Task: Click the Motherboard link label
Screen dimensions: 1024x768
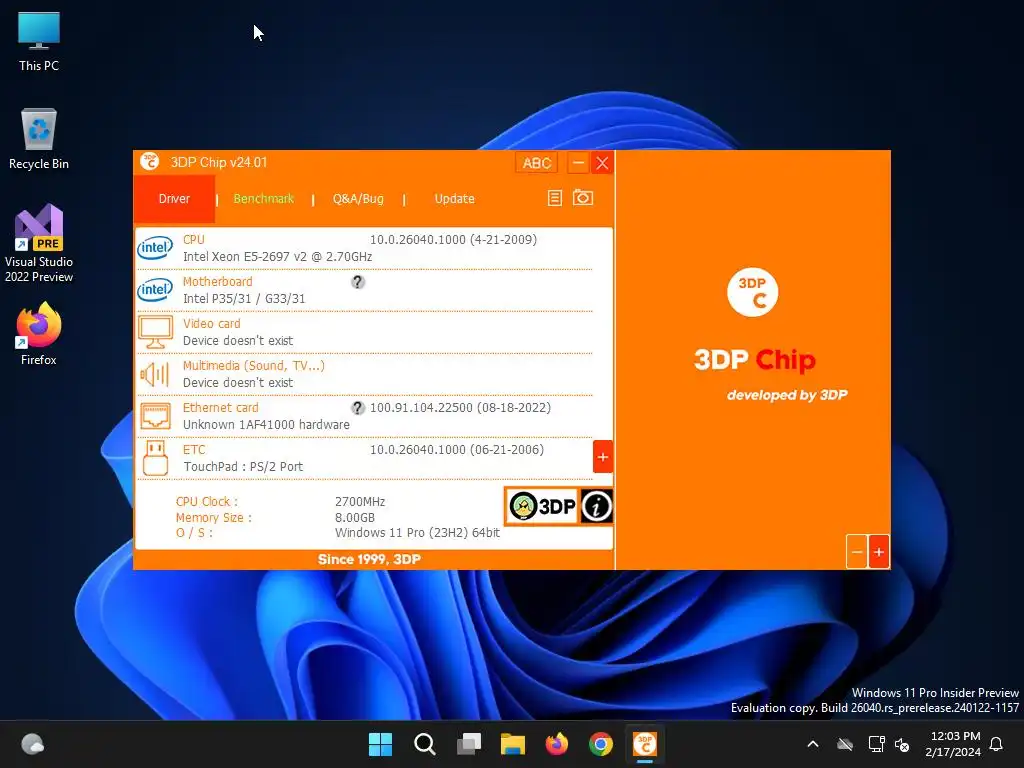Action: pyautogui.click(x=217, y=281)
